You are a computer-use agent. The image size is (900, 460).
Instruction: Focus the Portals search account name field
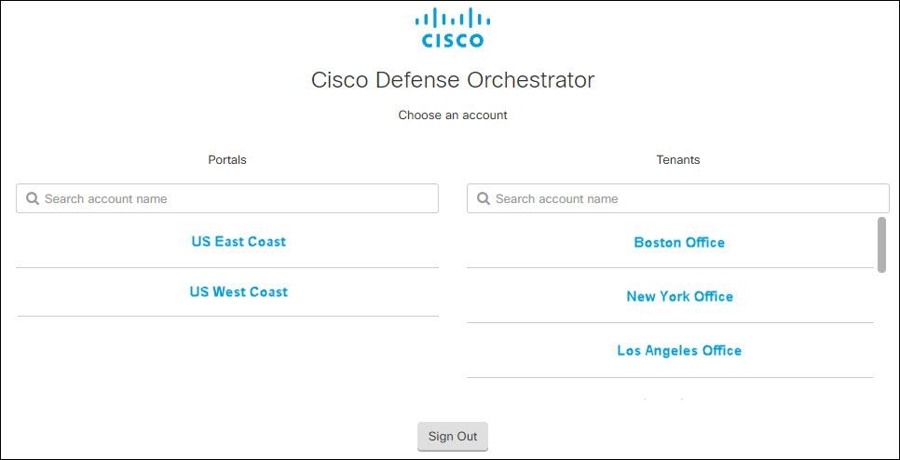(x=235, y=199)
